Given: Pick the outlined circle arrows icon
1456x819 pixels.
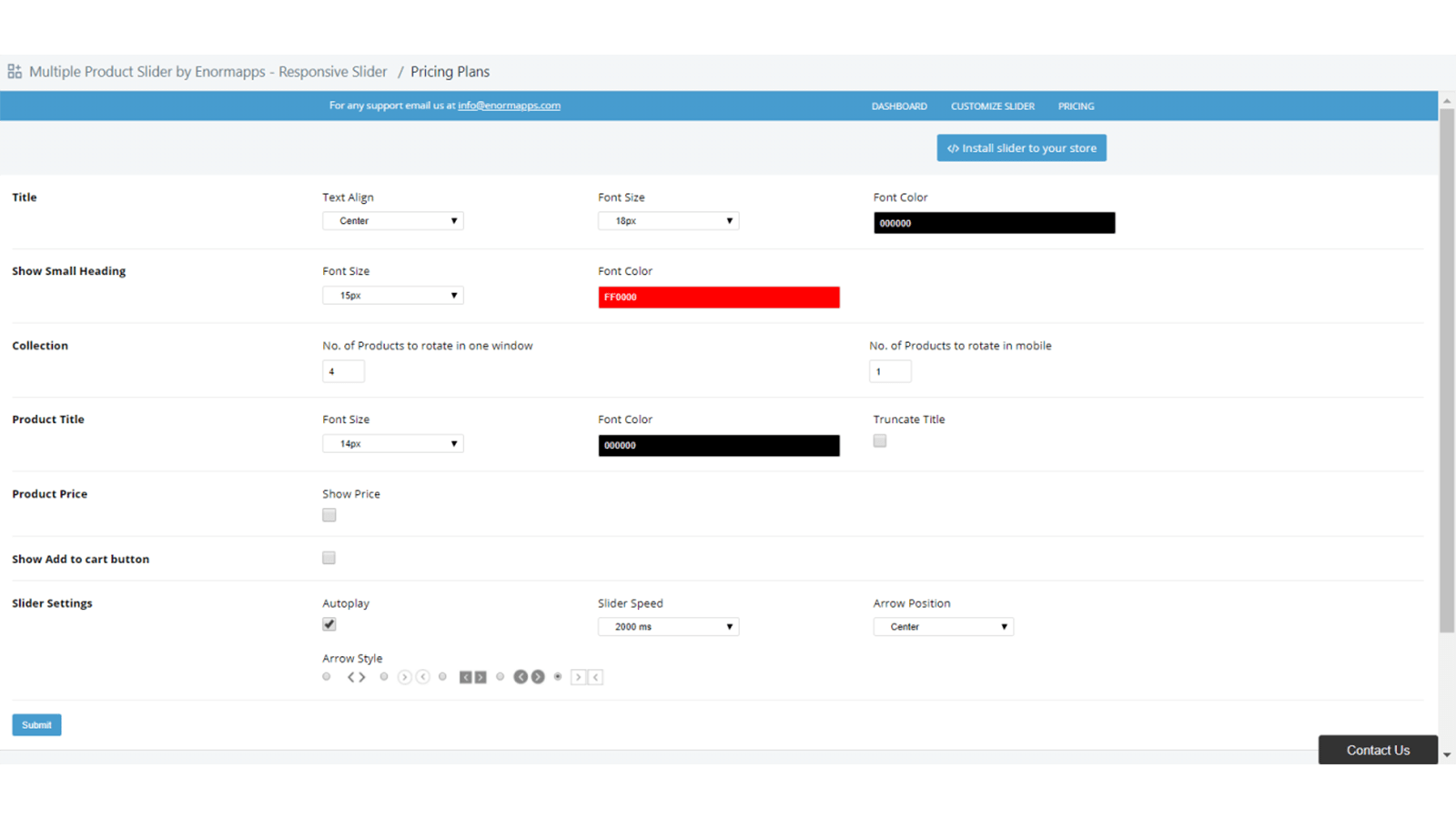Looking at the screenshot, I should [413, 677].
